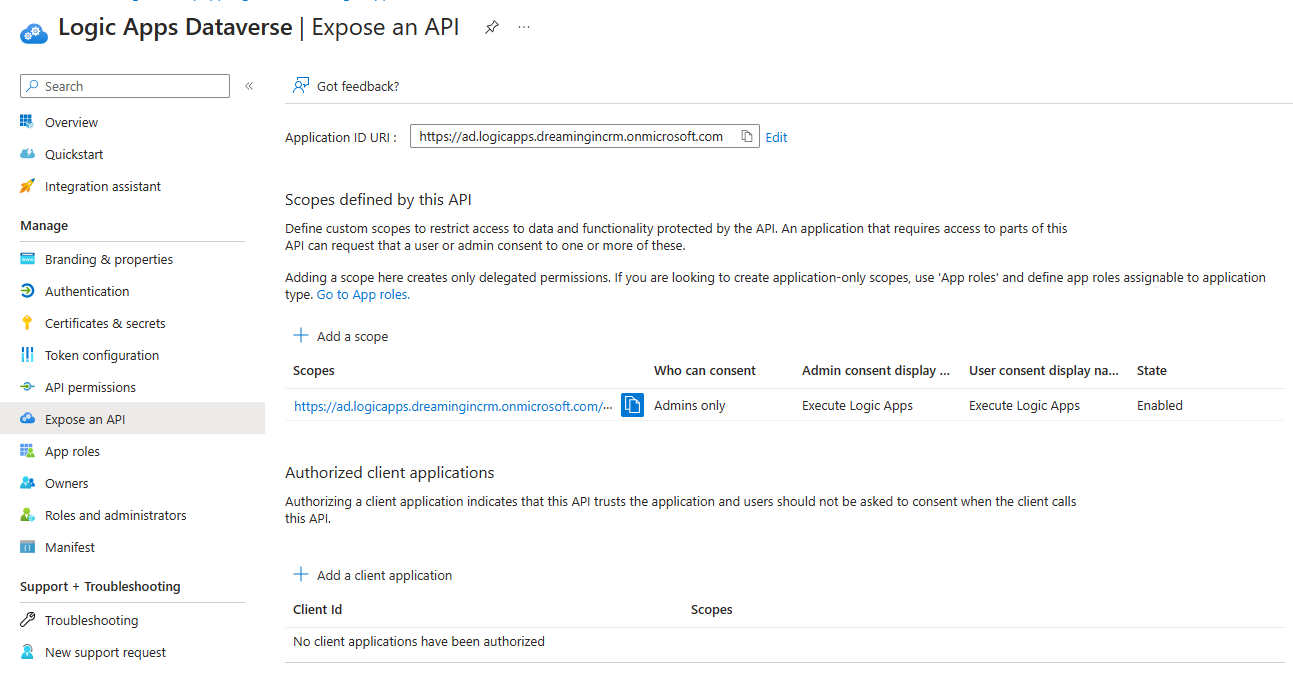1293x700 pixels.
Task: Click the Admin consent display name header
Action: point(876,370)
